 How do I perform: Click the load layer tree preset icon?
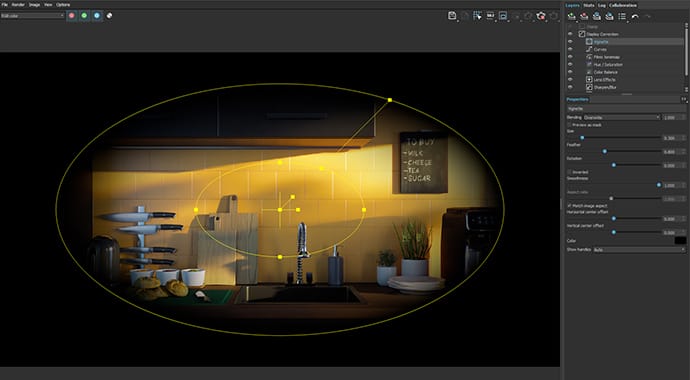click(x=609, y=16)
